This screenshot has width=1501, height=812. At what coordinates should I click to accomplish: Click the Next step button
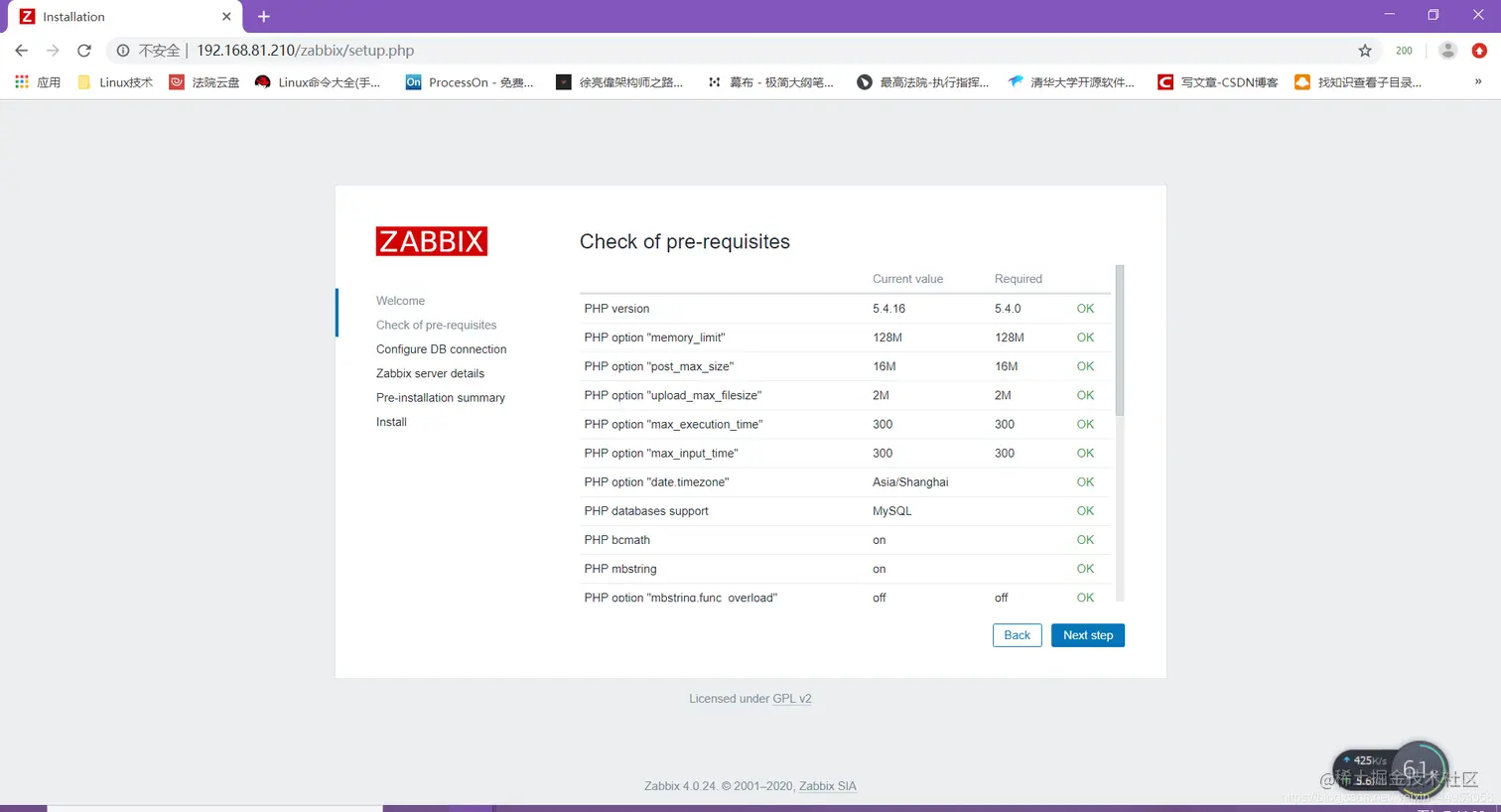pyautogui.click(x=1088, y=635)
